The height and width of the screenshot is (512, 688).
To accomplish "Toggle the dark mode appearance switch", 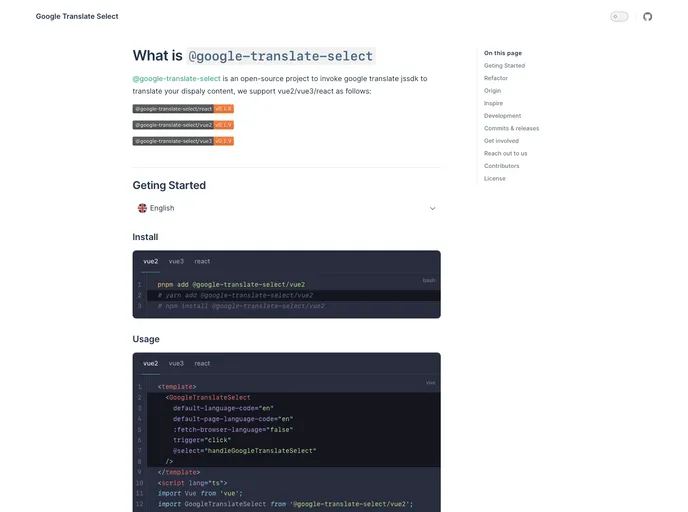I will tap(619, 17).
